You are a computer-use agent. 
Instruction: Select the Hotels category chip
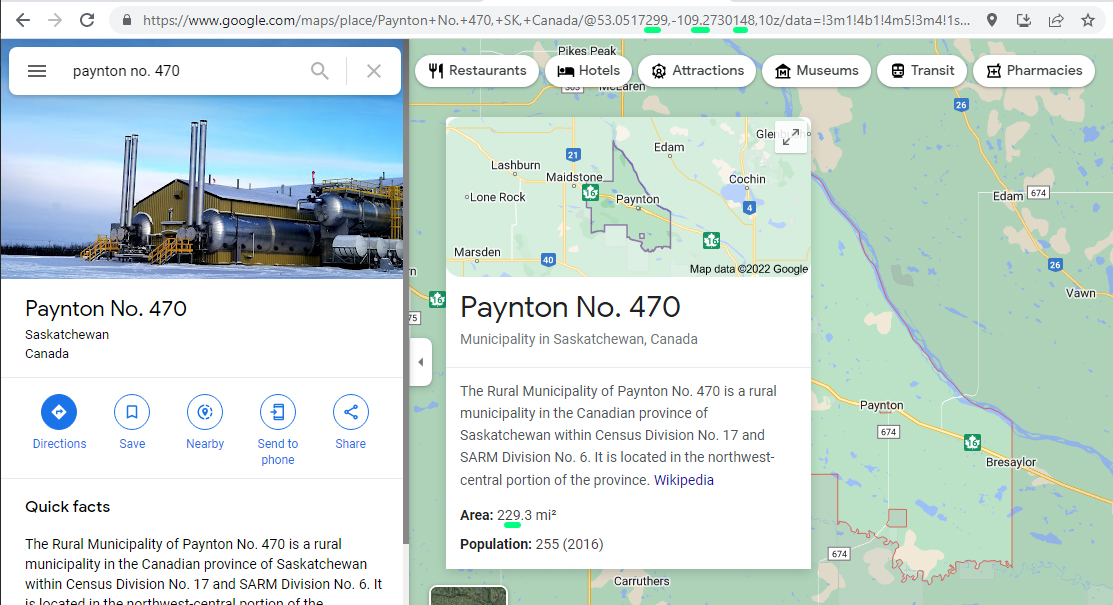588,71
